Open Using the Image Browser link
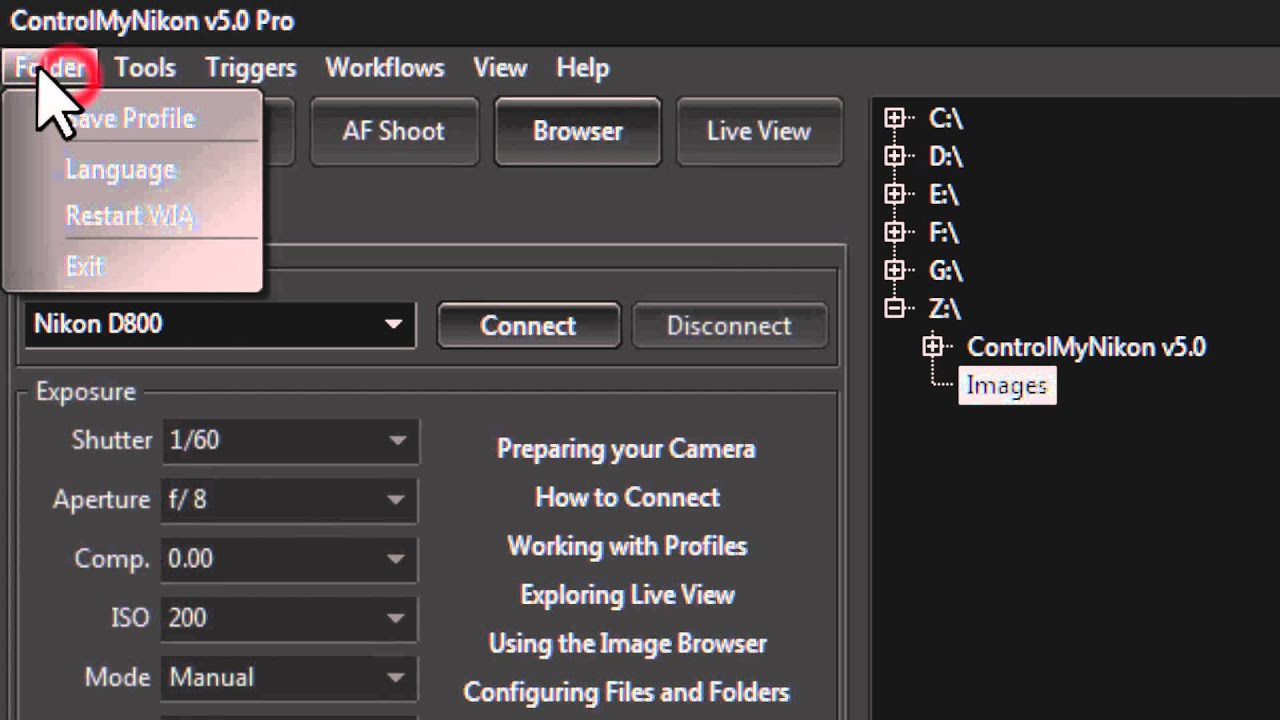Image resolution: width=1280 pixels, height=720 pixels. click(x=627, y=644)
